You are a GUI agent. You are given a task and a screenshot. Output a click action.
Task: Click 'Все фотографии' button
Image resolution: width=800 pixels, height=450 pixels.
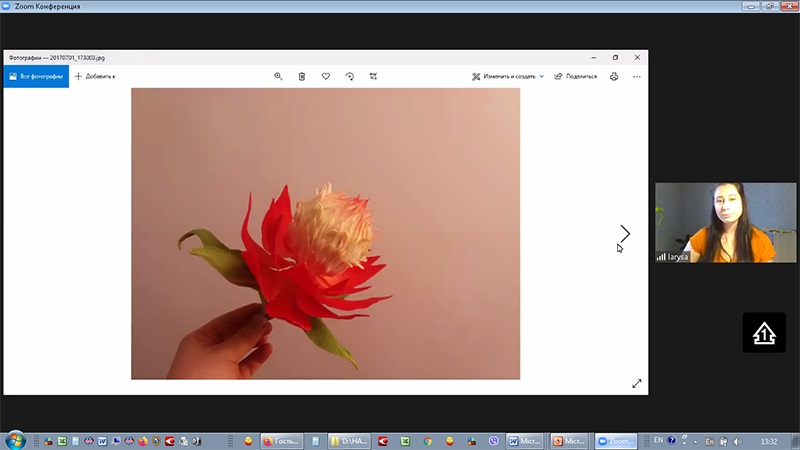(36, 76)
